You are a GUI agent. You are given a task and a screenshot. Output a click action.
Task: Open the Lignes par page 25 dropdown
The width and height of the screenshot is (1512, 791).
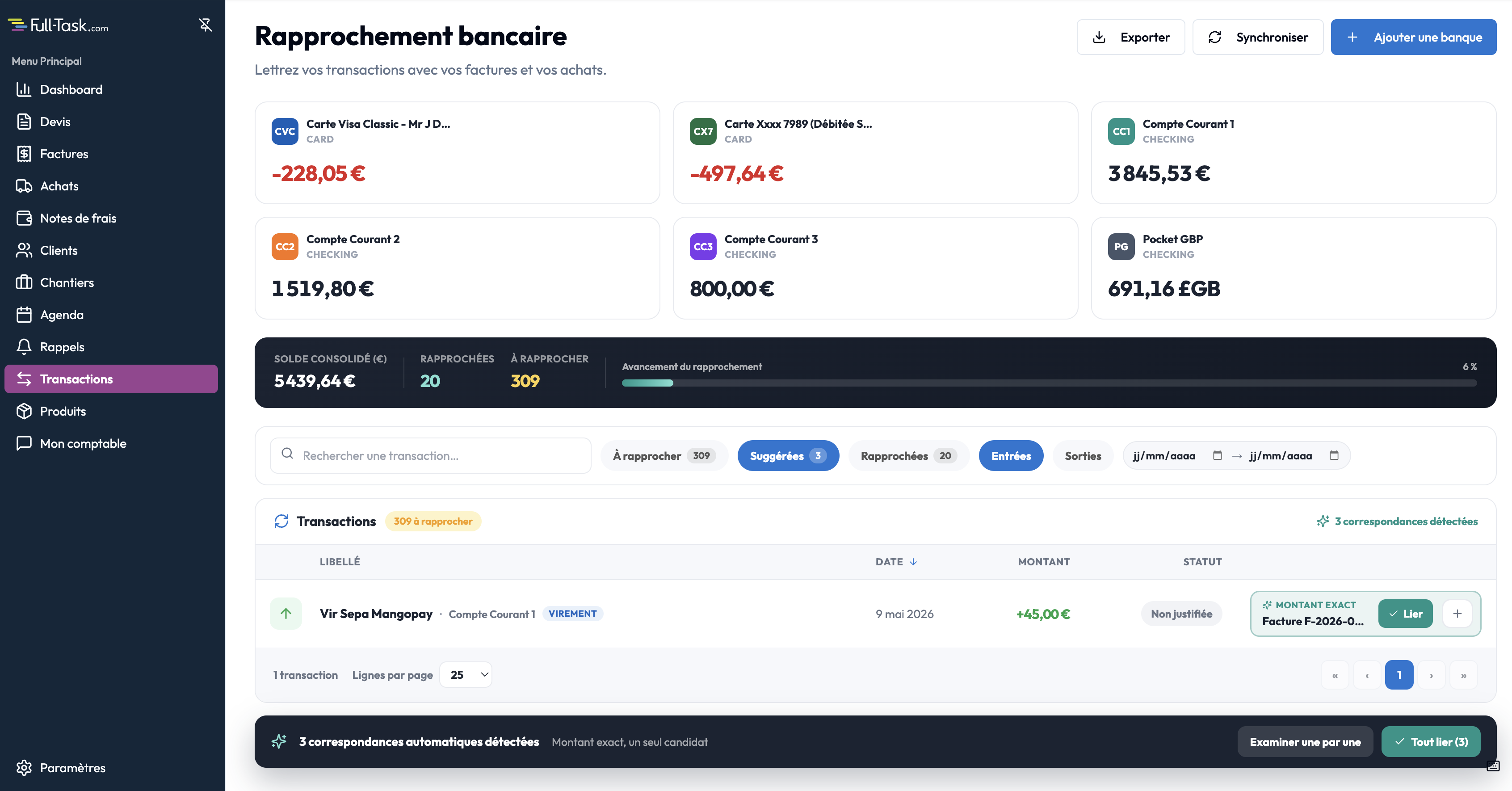point(466,675)
